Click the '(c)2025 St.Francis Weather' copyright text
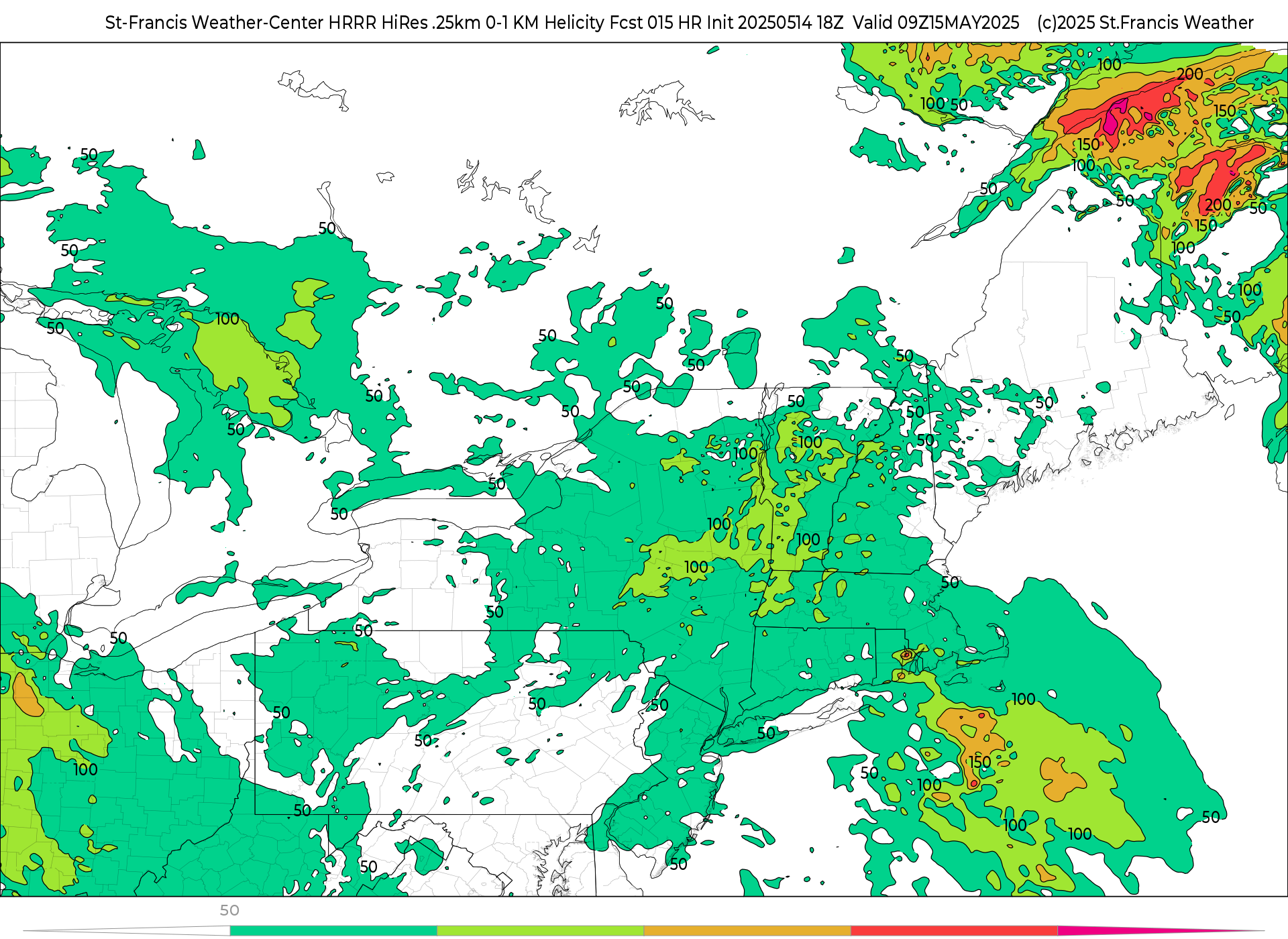The height and width of the screenshot is (939, 1288). click(x=1145, y=23)
